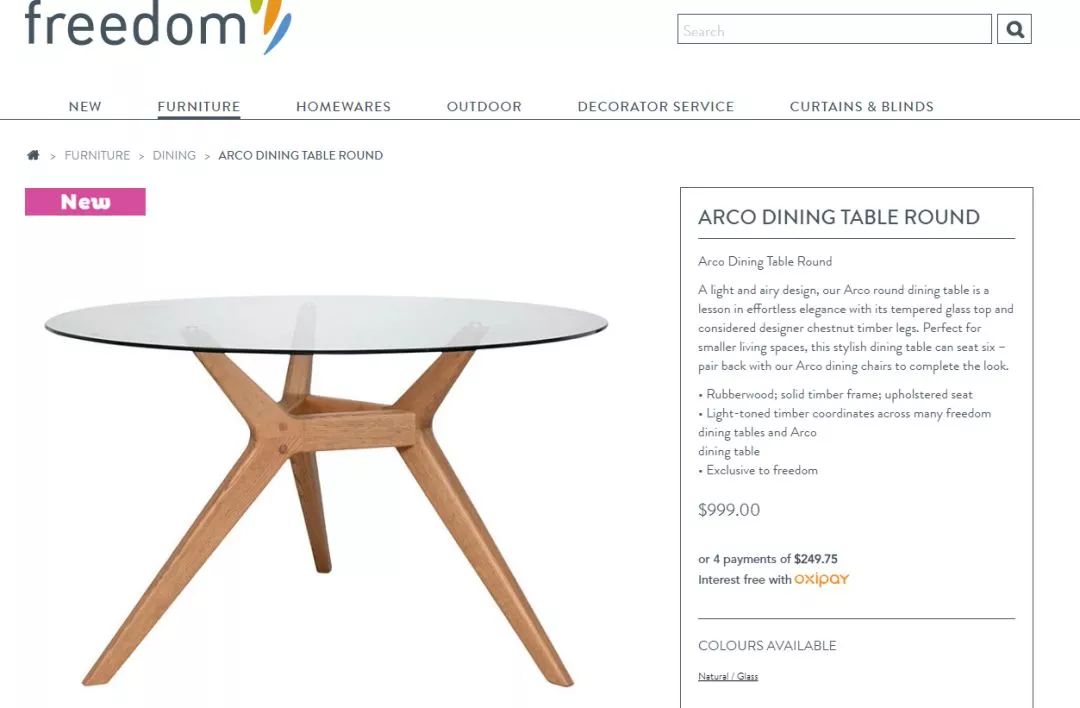Click the home icon in breadcrumb

(x=33, y=155)
